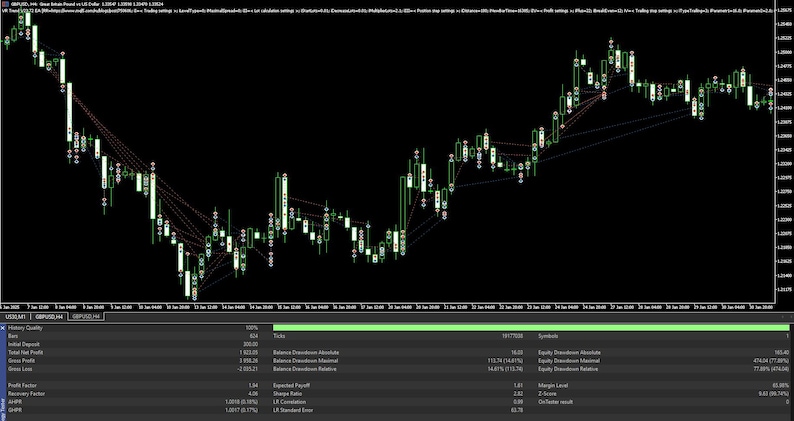Select the 77.89% (474.04) value
The image size is (794, 421).
click(x=771, y=369)
